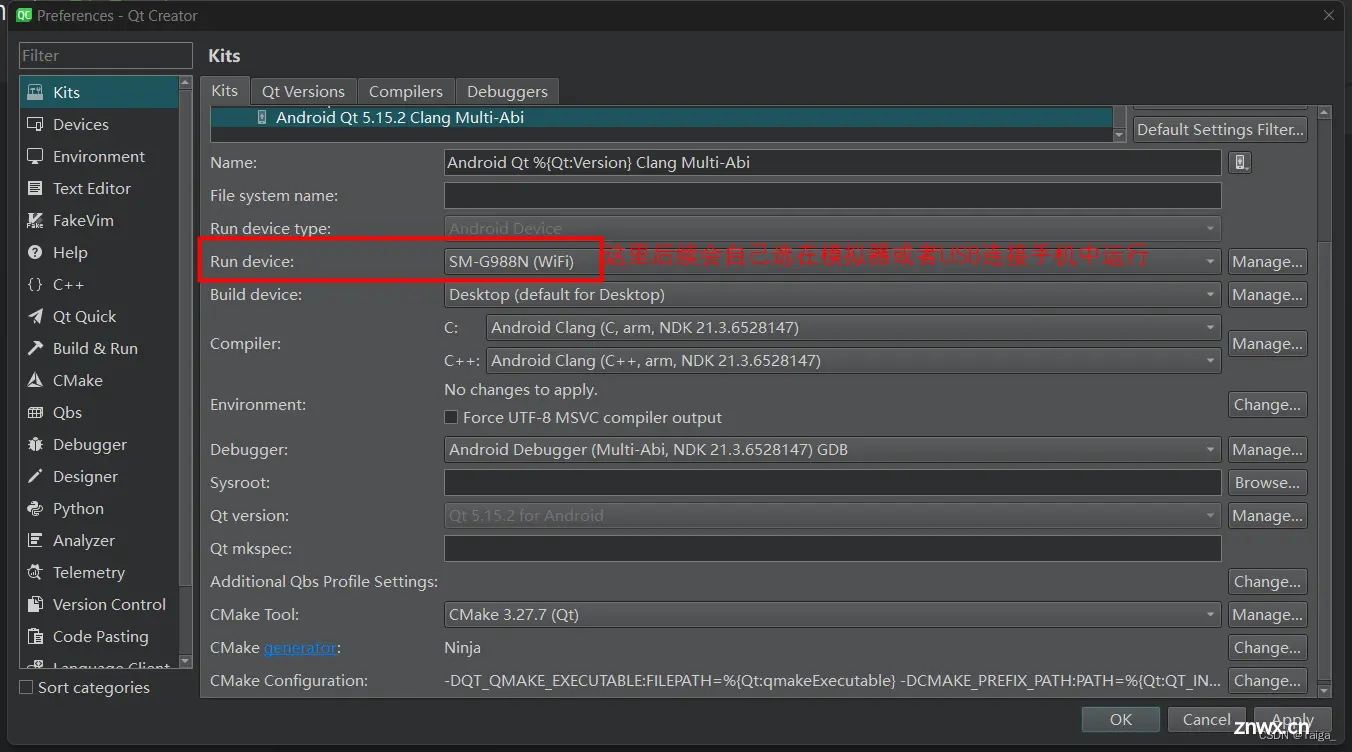Close the Preferences dialog
Viewport: 1352px width, 752px height.
coord(1328,15)
